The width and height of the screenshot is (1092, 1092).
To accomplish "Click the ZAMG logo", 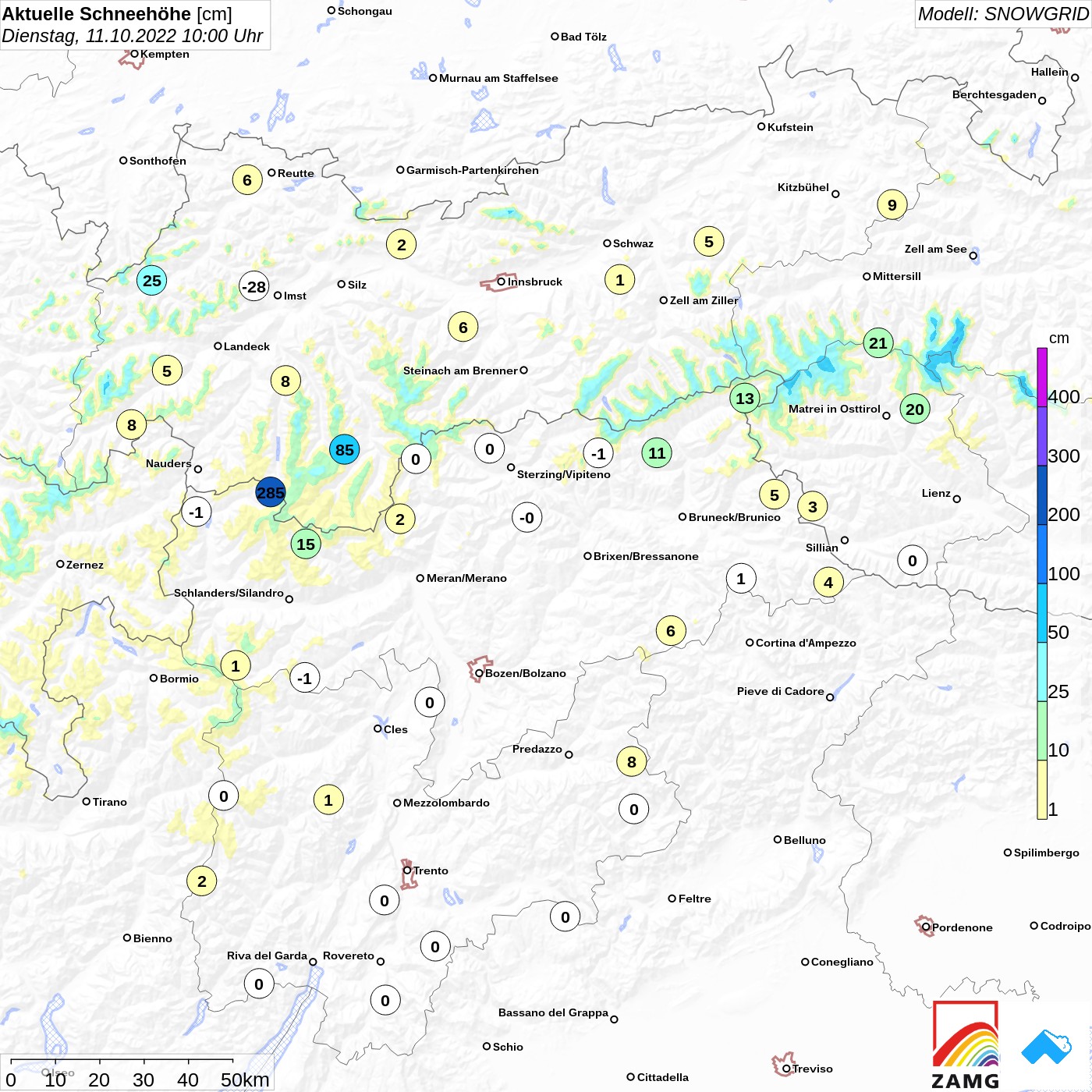I will point(966,1045).
